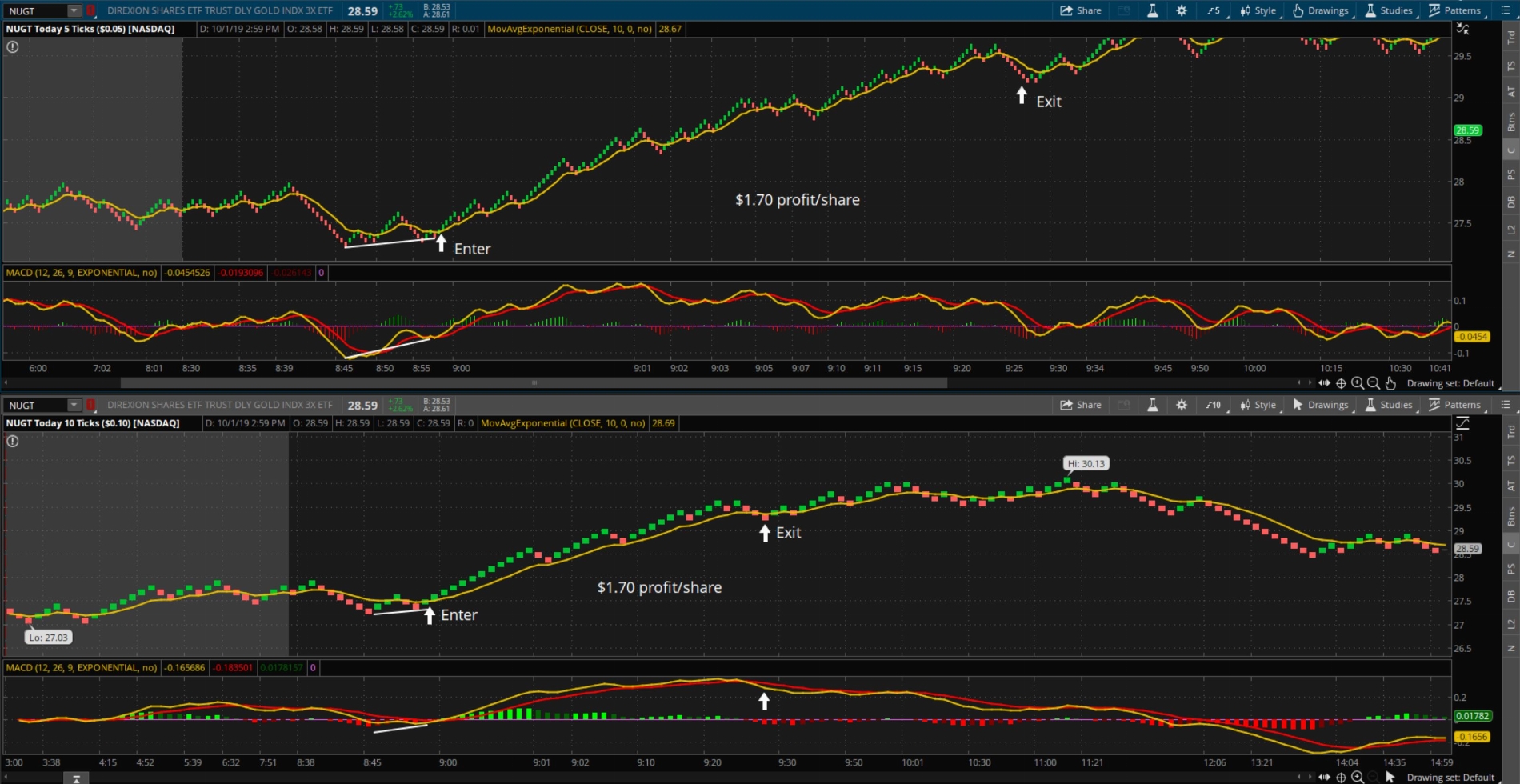Viewport: 1520px width, 784px height.
Task: Open Edit Studies flask icon on 5 Ticks chart
Action: tap(1153, 10)
